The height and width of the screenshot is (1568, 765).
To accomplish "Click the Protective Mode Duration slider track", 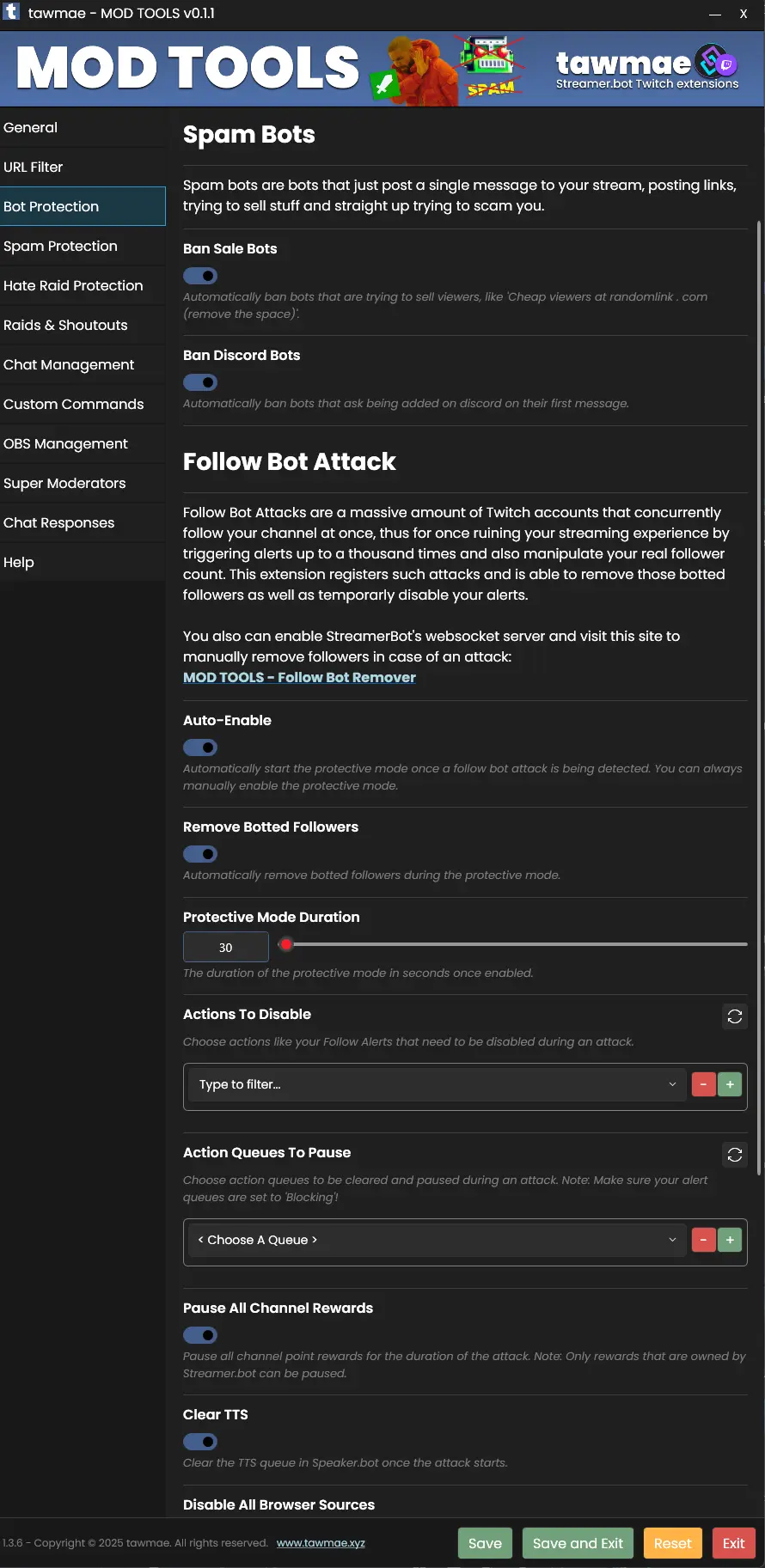I will coord(514,944).
